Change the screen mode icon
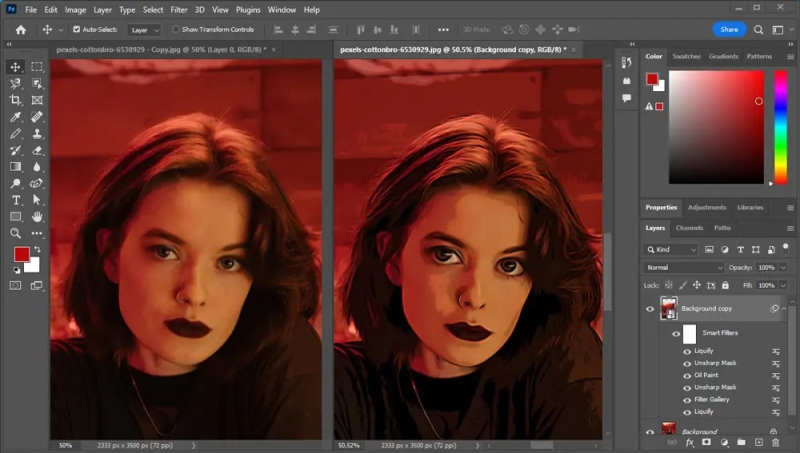The height and width of the screenshot is (453, 800). (x=37, y=286)
